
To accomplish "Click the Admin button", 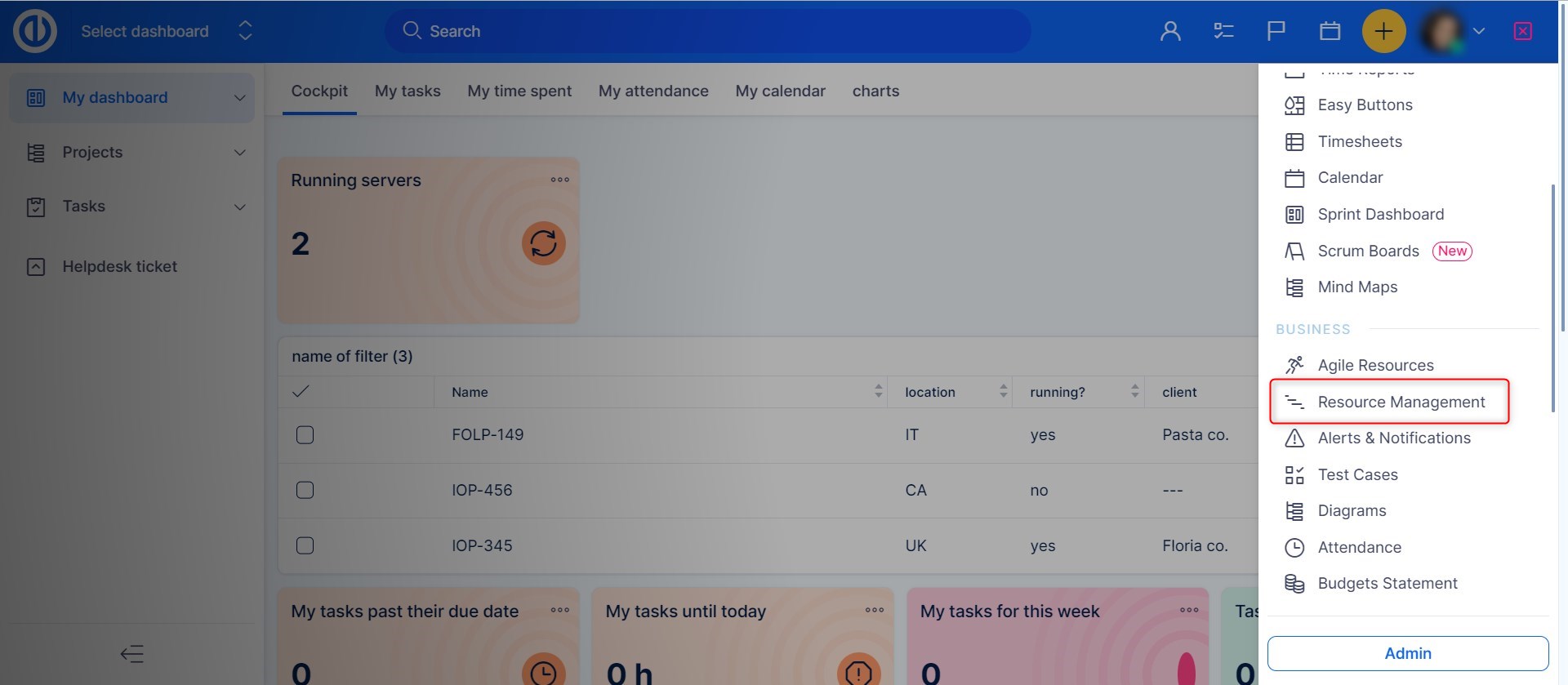I will tap(1407, 653).
